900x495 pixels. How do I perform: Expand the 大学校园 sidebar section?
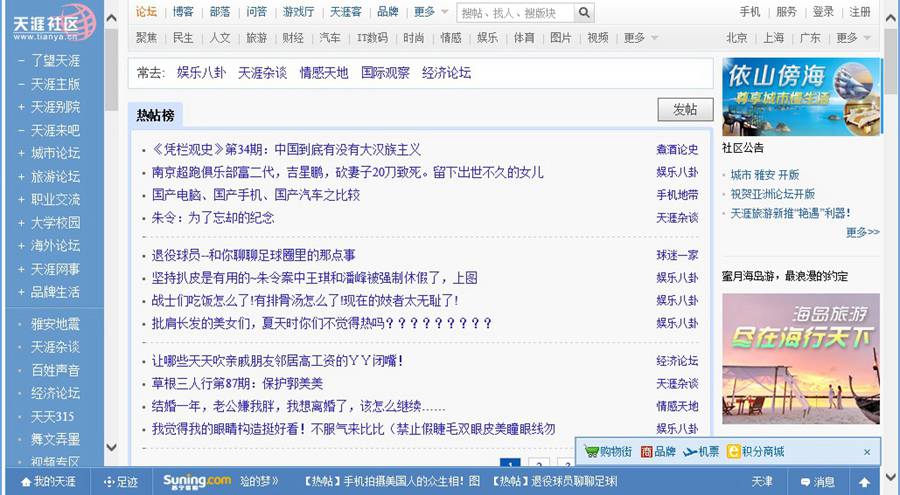point(21,223)
